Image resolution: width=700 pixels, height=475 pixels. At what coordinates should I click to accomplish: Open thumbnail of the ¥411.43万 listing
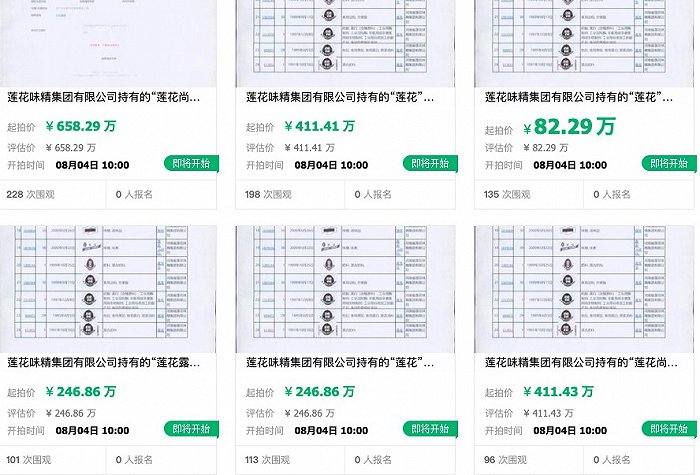pos(584,289)
